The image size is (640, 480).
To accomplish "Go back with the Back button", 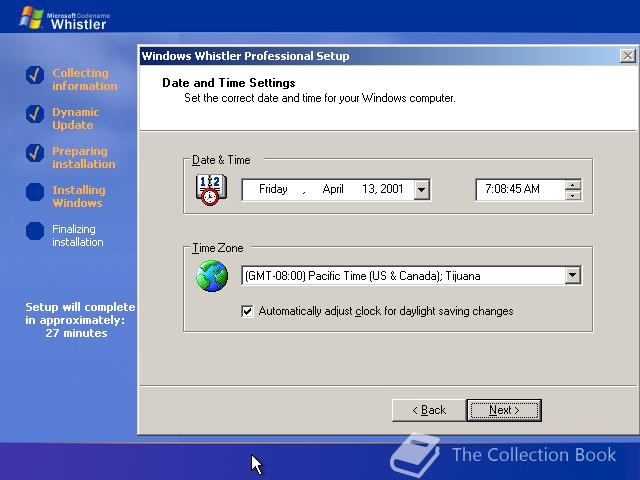I will point(429,410).
